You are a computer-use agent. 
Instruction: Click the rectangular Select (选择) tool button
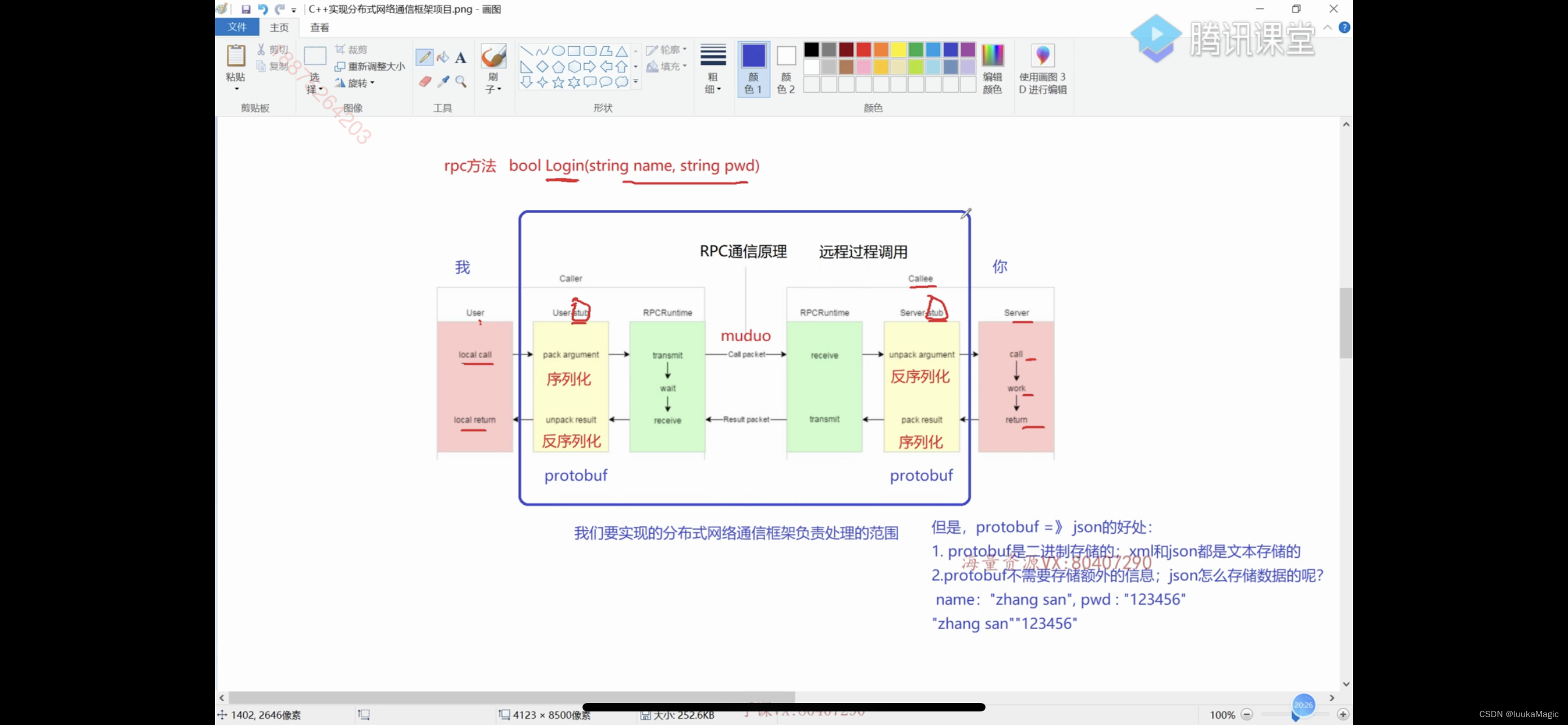pyautogui.click(x=315, y=56)
